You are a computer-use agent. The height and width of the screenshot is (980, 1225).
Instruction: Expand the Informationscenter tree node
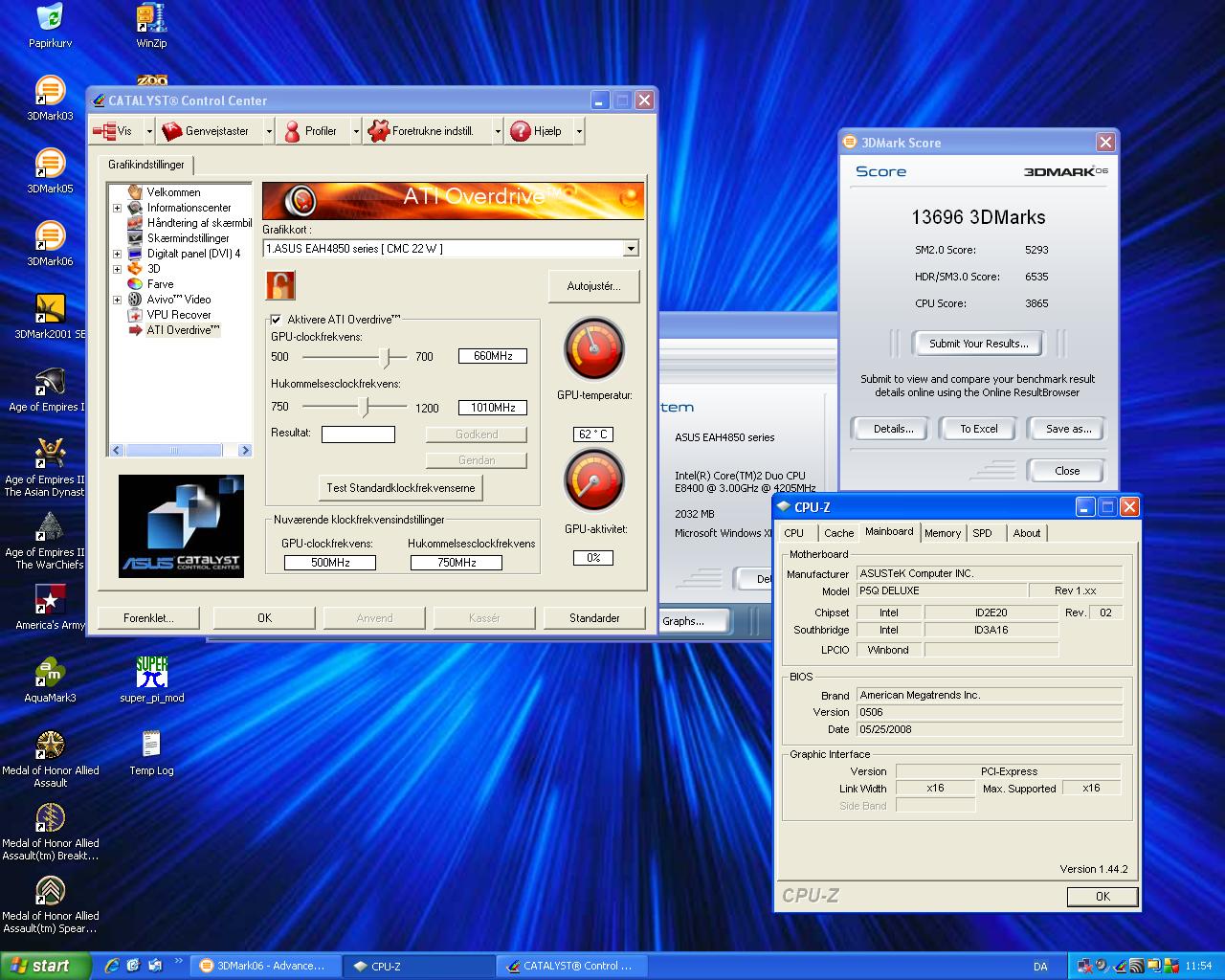[117, 208]
